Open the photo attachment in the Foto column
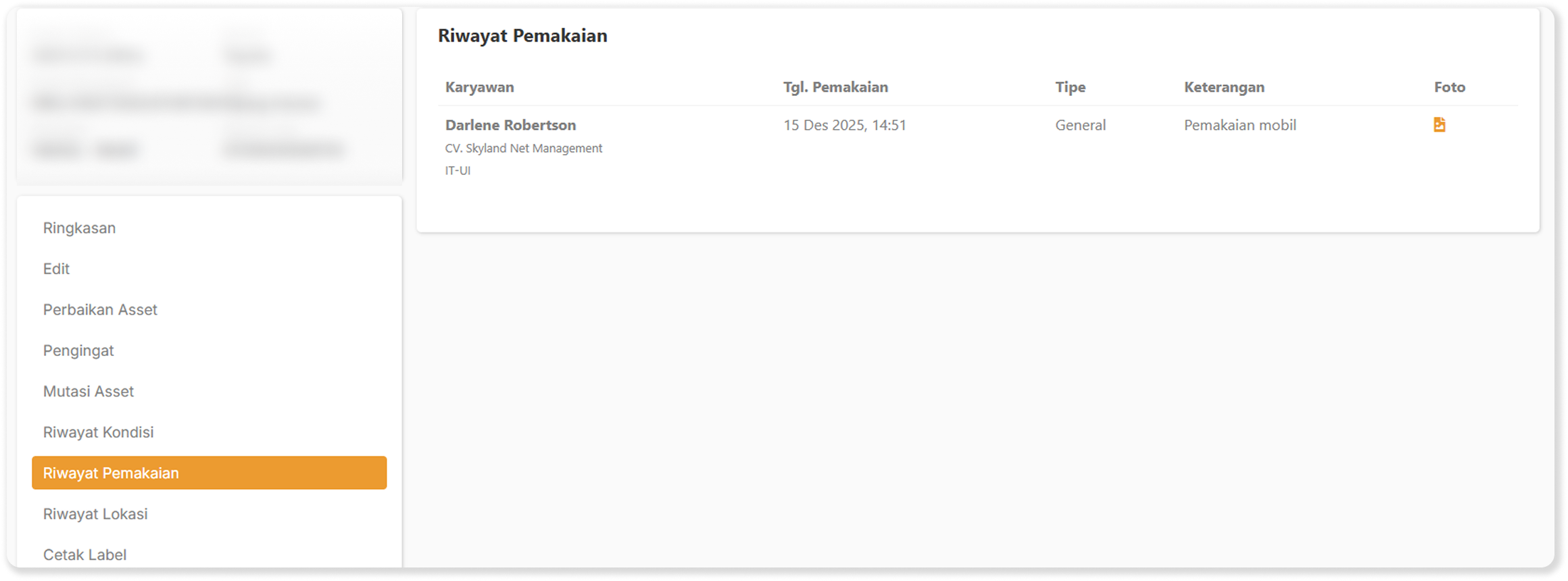 coord(1440,124)
